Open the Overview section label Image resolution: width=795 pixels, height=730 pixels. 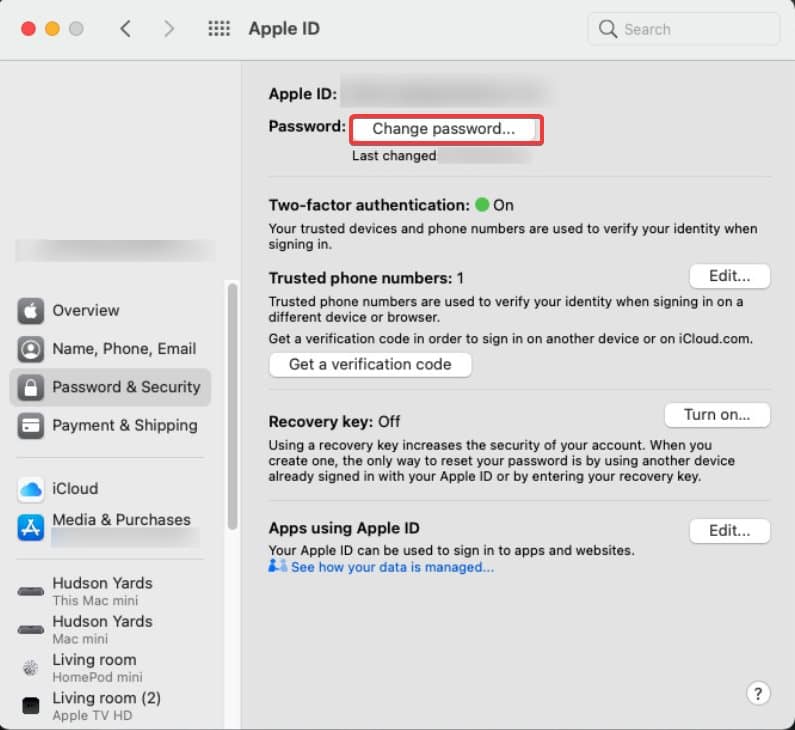coord(86,310)
